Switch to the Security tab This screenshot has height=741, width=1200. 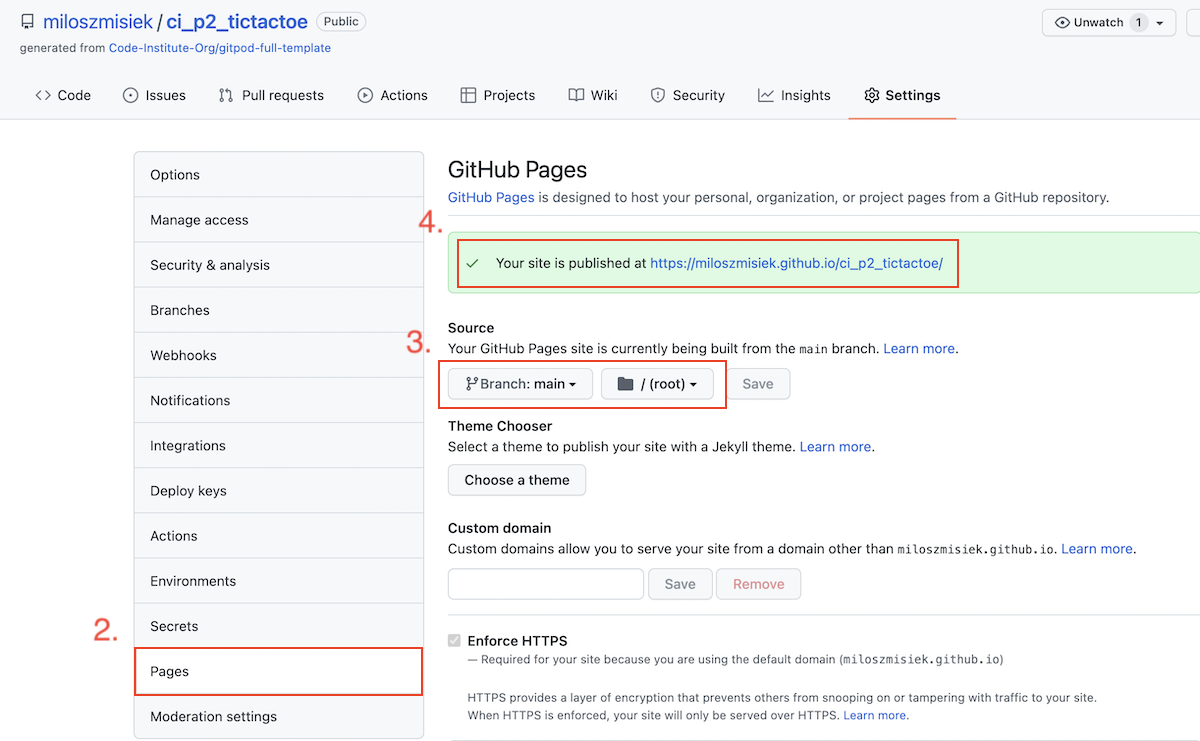coord(687,95)
